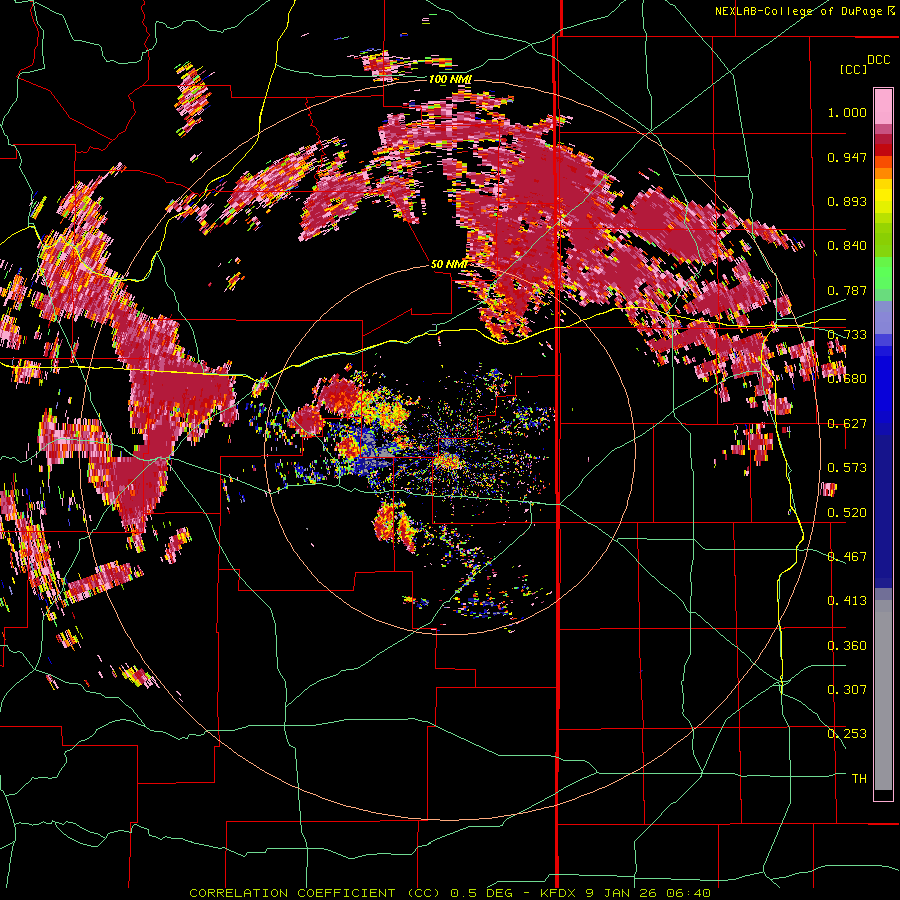The width and height of the screenshot is (900, 900).
Task: Select the 0.573 scale value
Action: pos(847,468)
